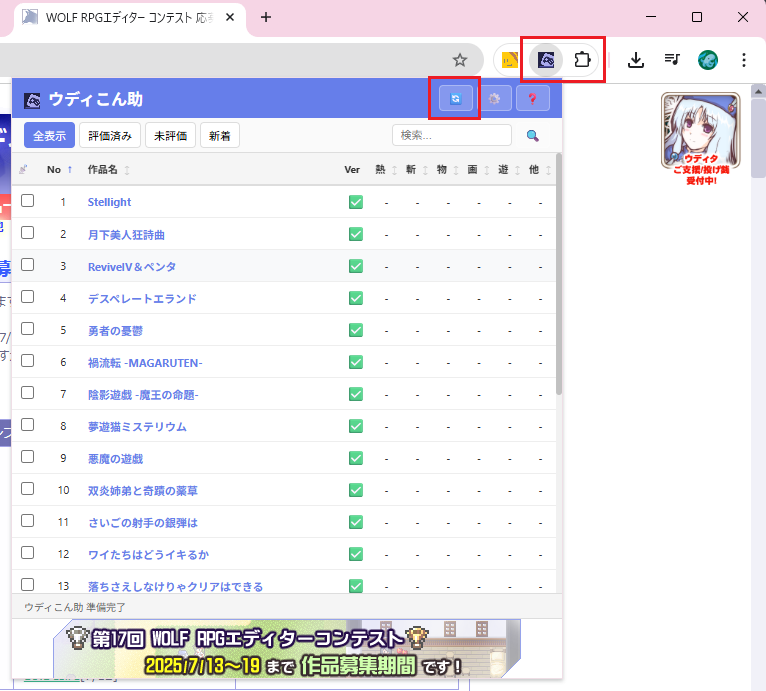Sort by the 画 rating column
The image size is (766, 691).
478,170
